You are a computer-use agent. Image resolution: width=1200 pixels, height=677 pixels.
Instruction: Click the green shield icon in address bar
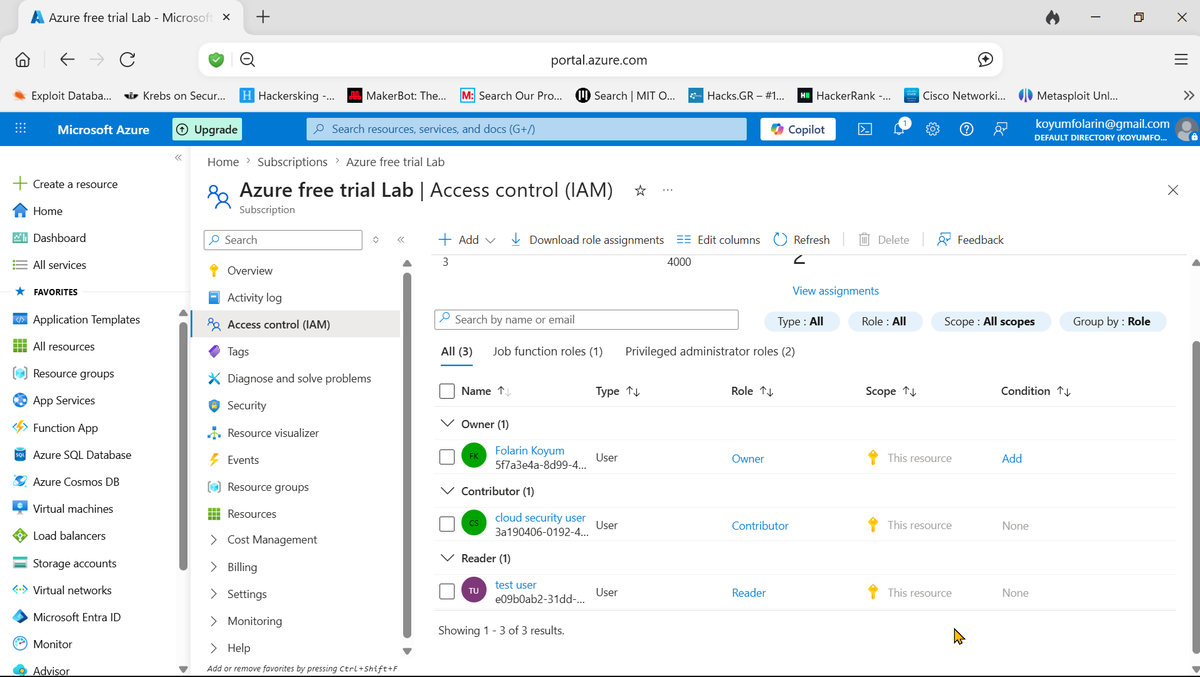click(216, 60)
